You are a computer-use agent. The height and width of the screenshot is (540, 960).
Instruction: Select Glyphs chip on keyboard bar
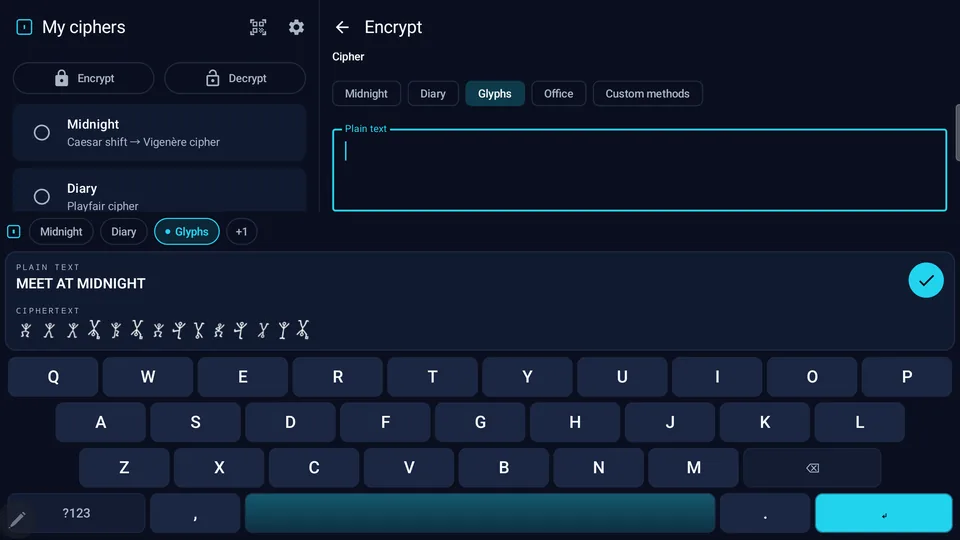[187, 231]
